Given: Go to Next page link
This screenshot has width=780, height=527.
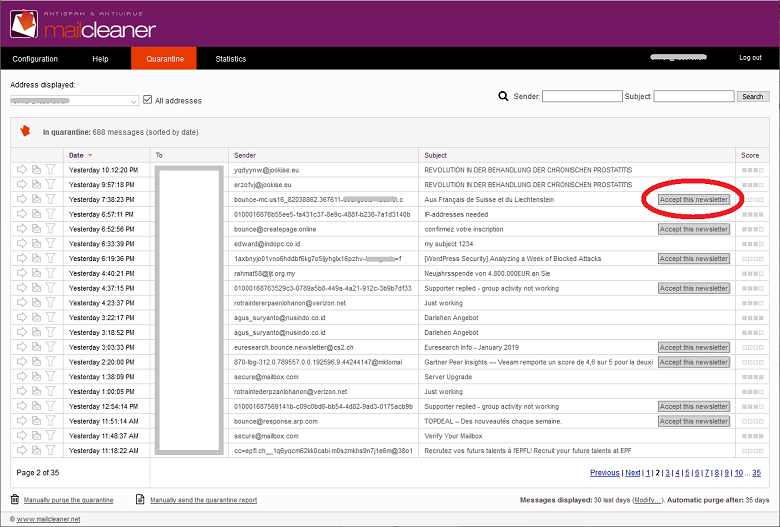Looking at the screenshot, I should click(x=632, y=473).
